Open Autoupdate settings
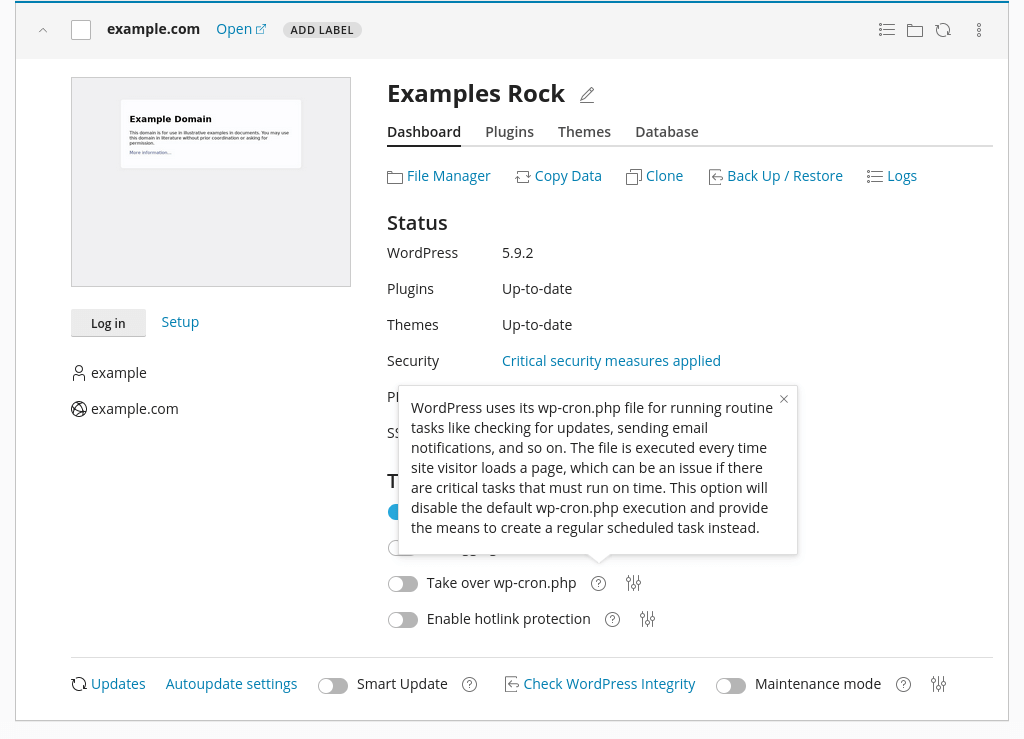 pos(231,684)
